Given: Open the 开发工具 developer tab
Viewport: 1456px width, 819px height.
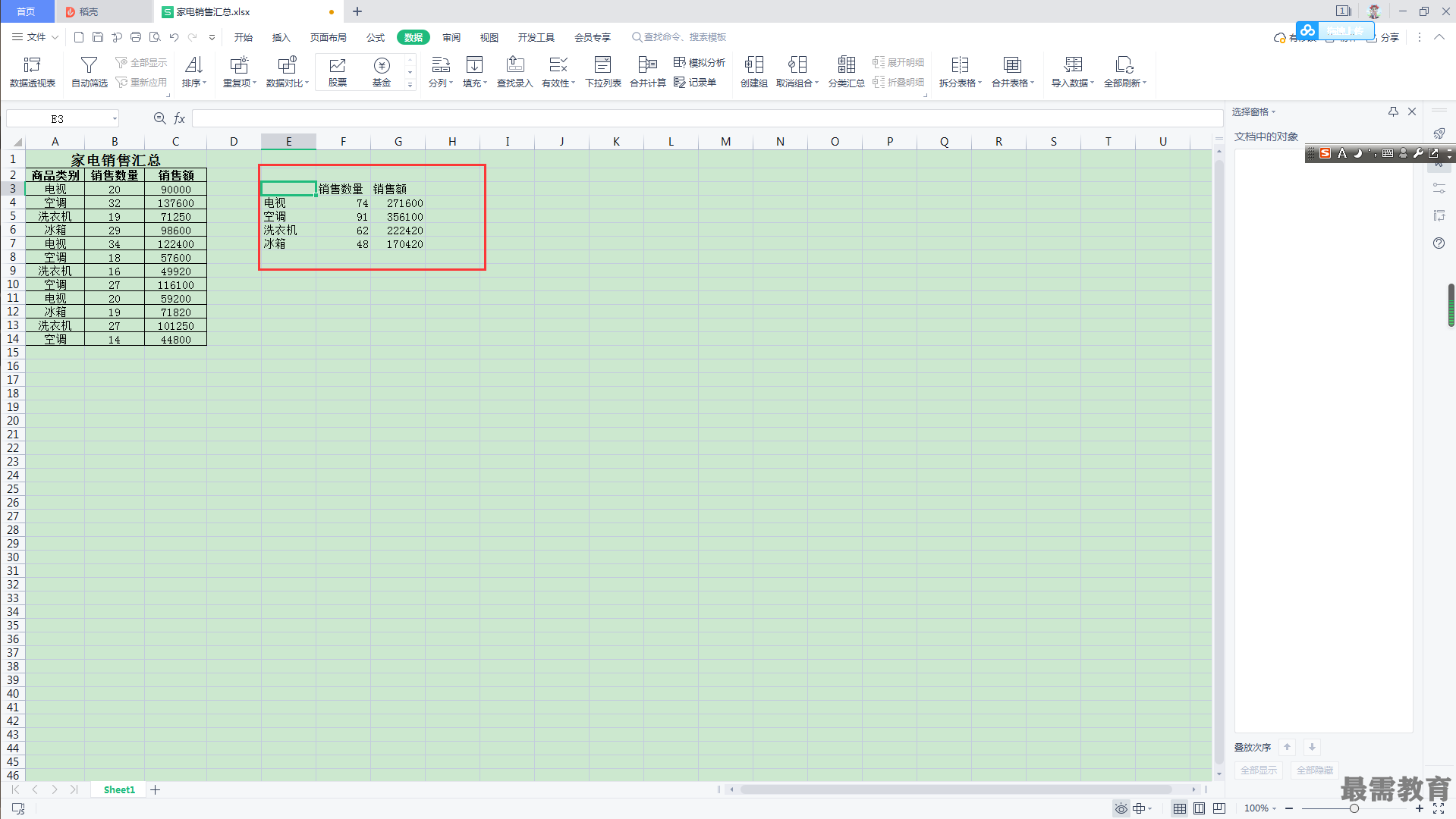Looking at the screenshot, I should pos(536,37).
